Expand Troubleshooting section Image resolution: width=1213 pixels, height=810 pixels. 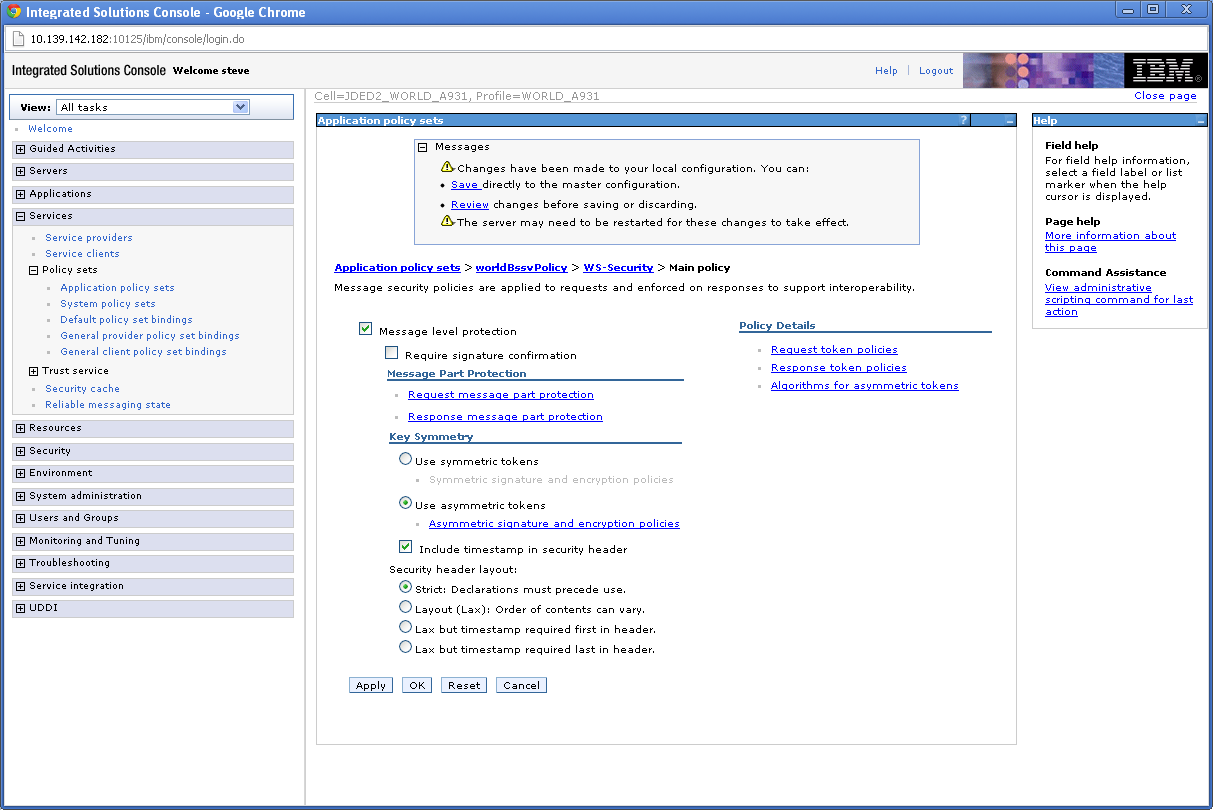tap(20, 563)
